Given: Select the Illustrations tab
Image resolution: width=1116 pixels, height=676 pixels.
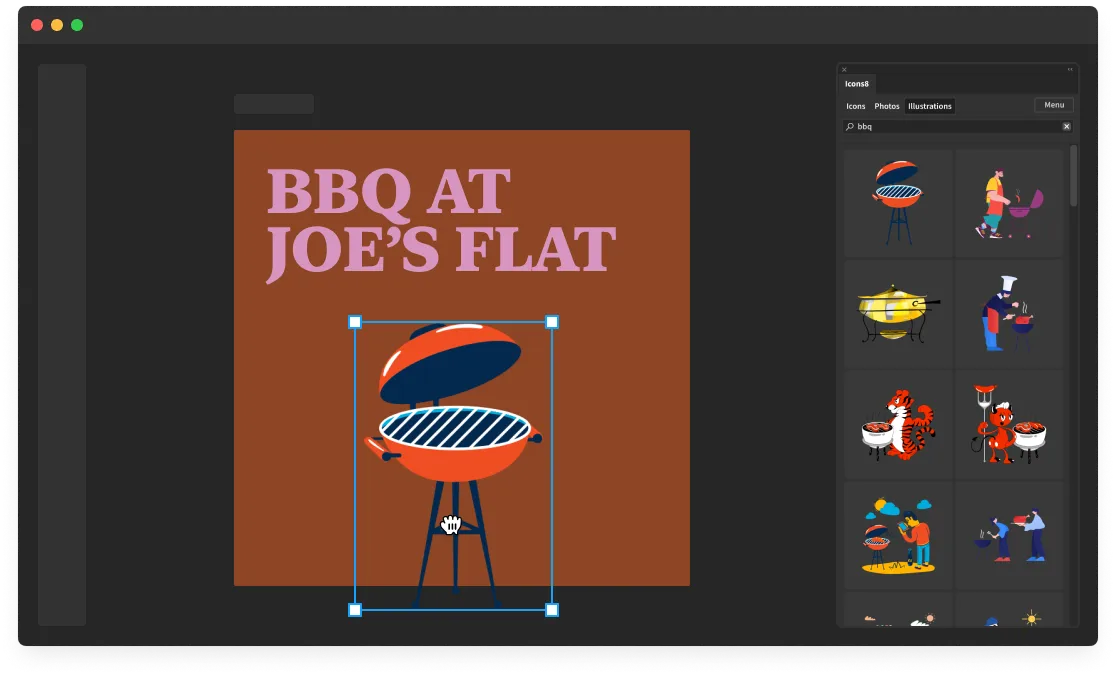Looking at the screenshot, I should [929, 106].
